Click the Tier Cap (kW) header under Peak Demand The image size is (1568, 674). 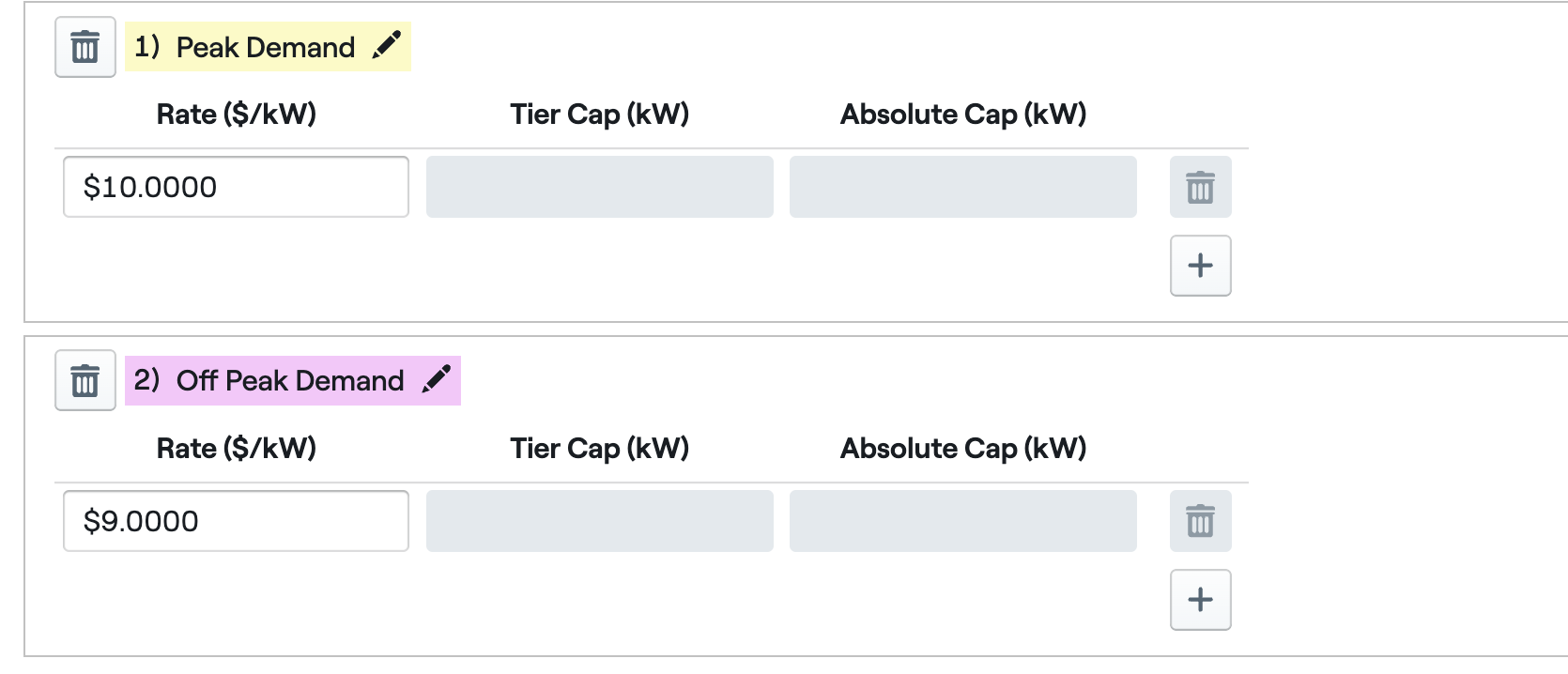pos(599,115)
